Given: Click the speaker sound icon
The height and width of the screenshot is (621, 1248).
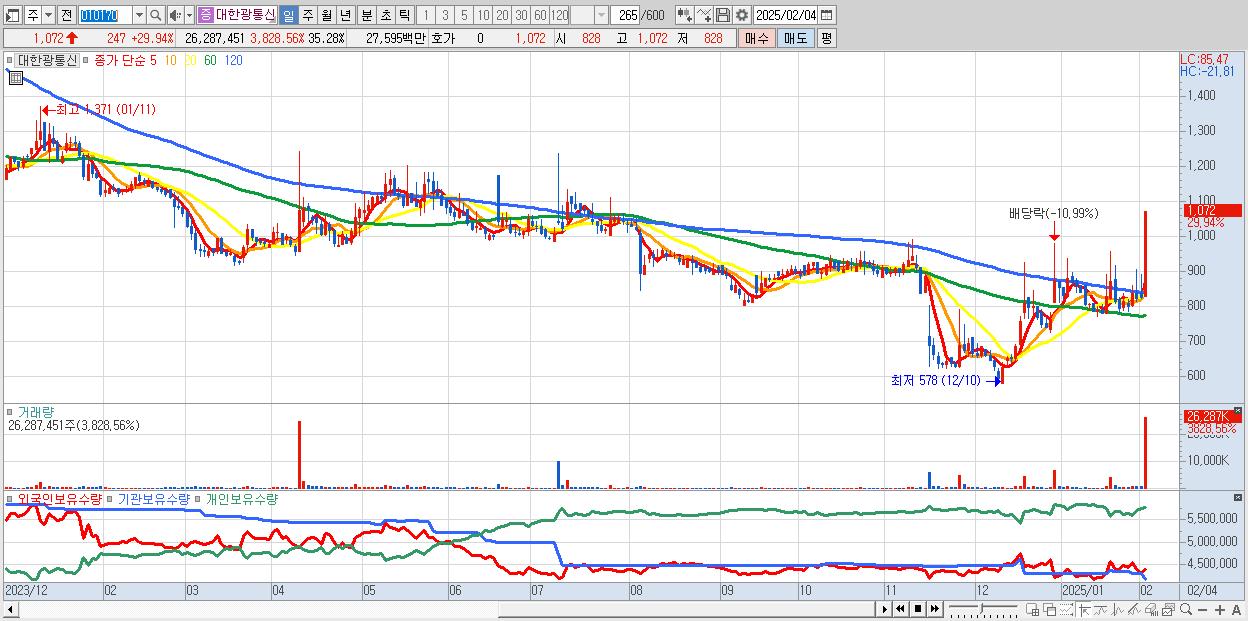Looking at the screenshot, I should click(x=175, y=15).
